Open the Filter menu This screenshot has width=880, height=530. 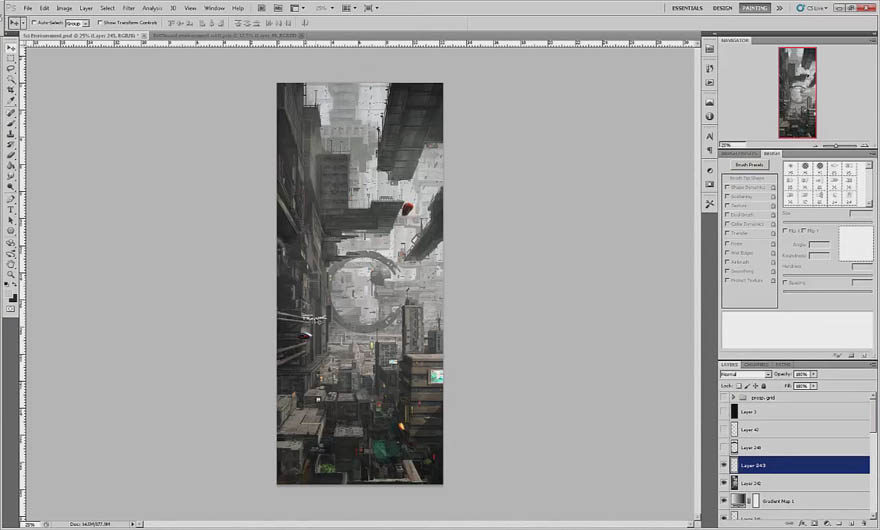coord(129,8)
